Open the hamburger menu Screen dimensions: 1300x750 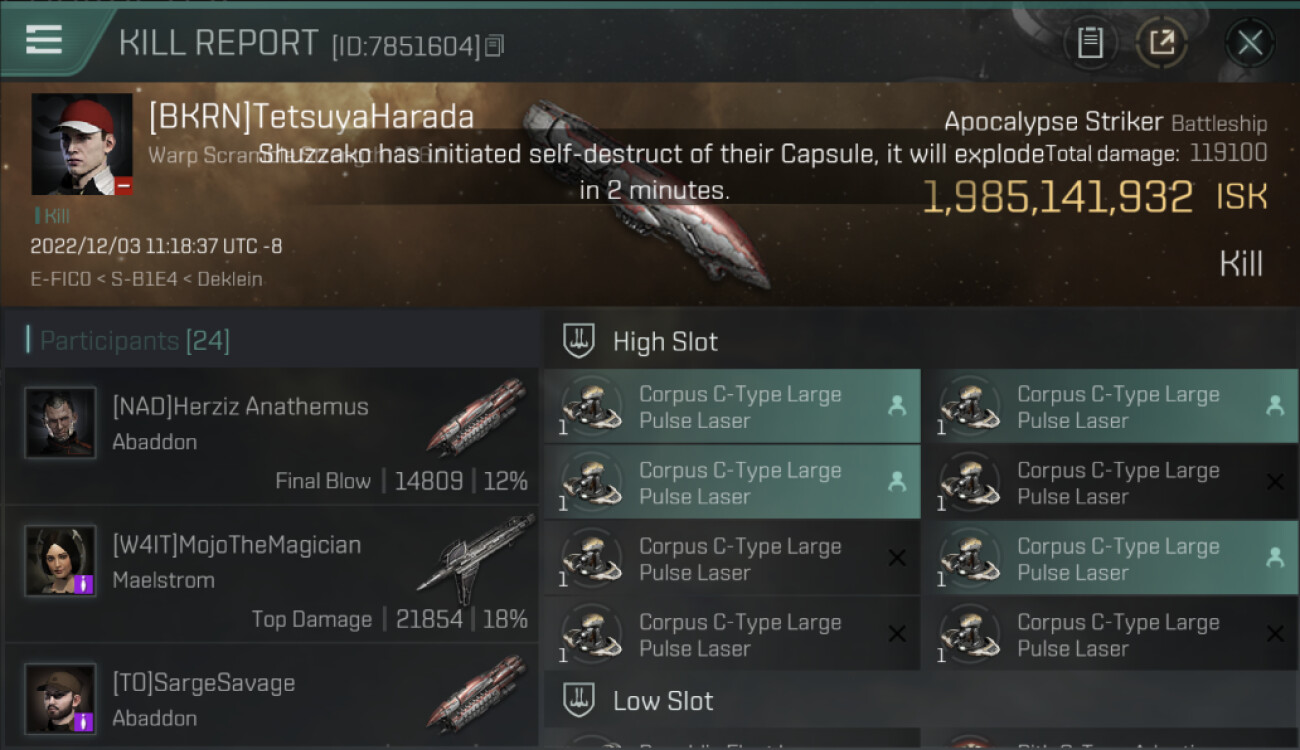point(45,41)
